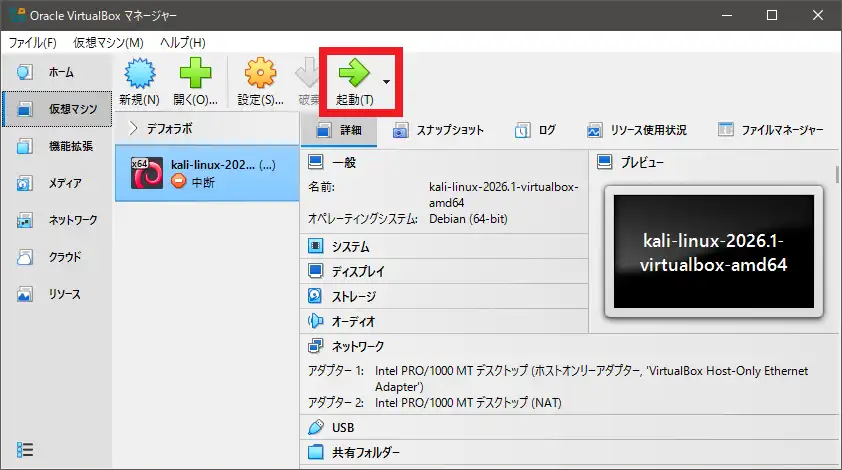Click the アダプター 1 host-only adapter text
Viewport: 842px width, 470px height.
point(591,379)
